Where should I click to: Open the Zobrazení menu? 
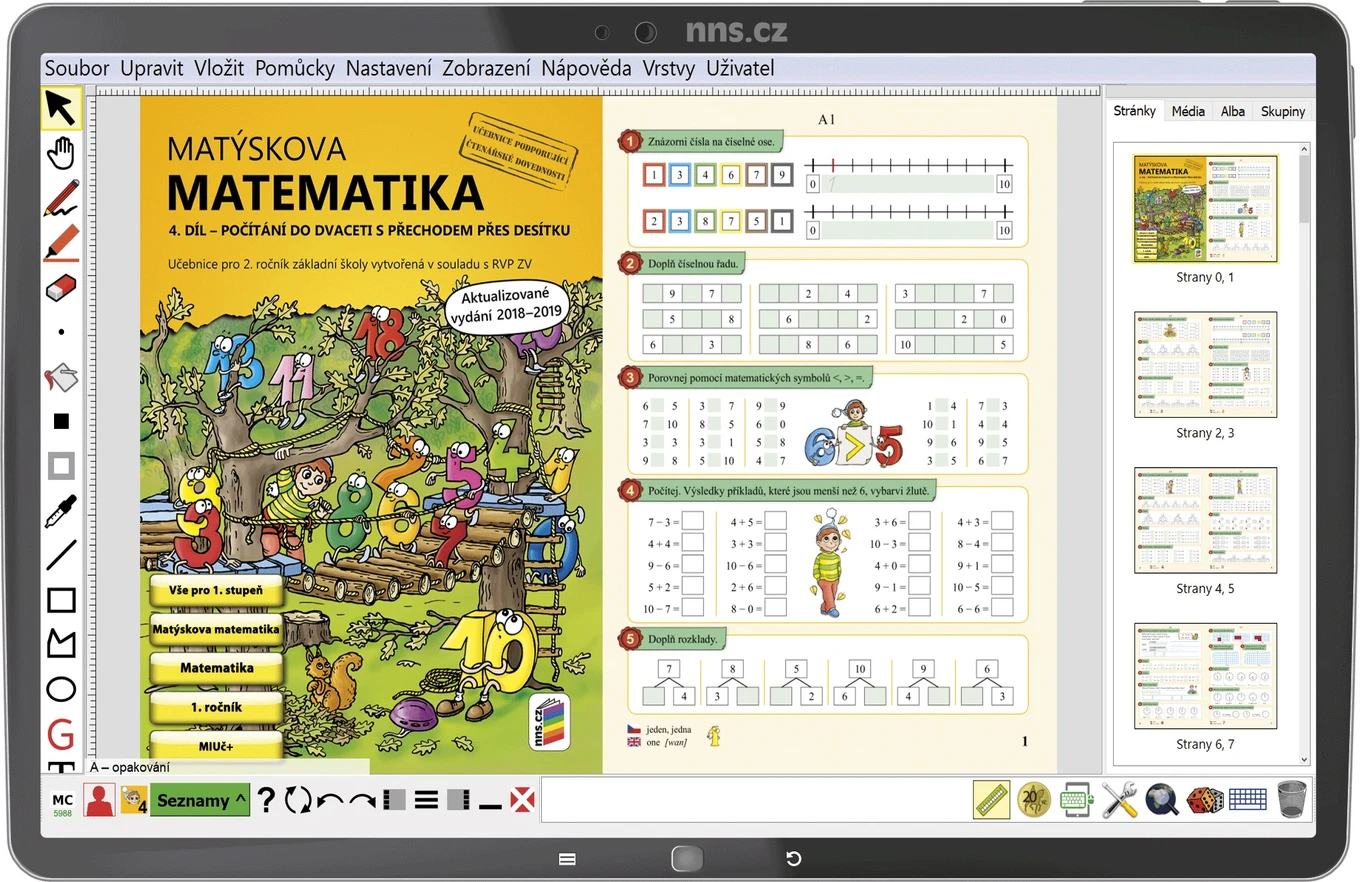tap(486, 68)
